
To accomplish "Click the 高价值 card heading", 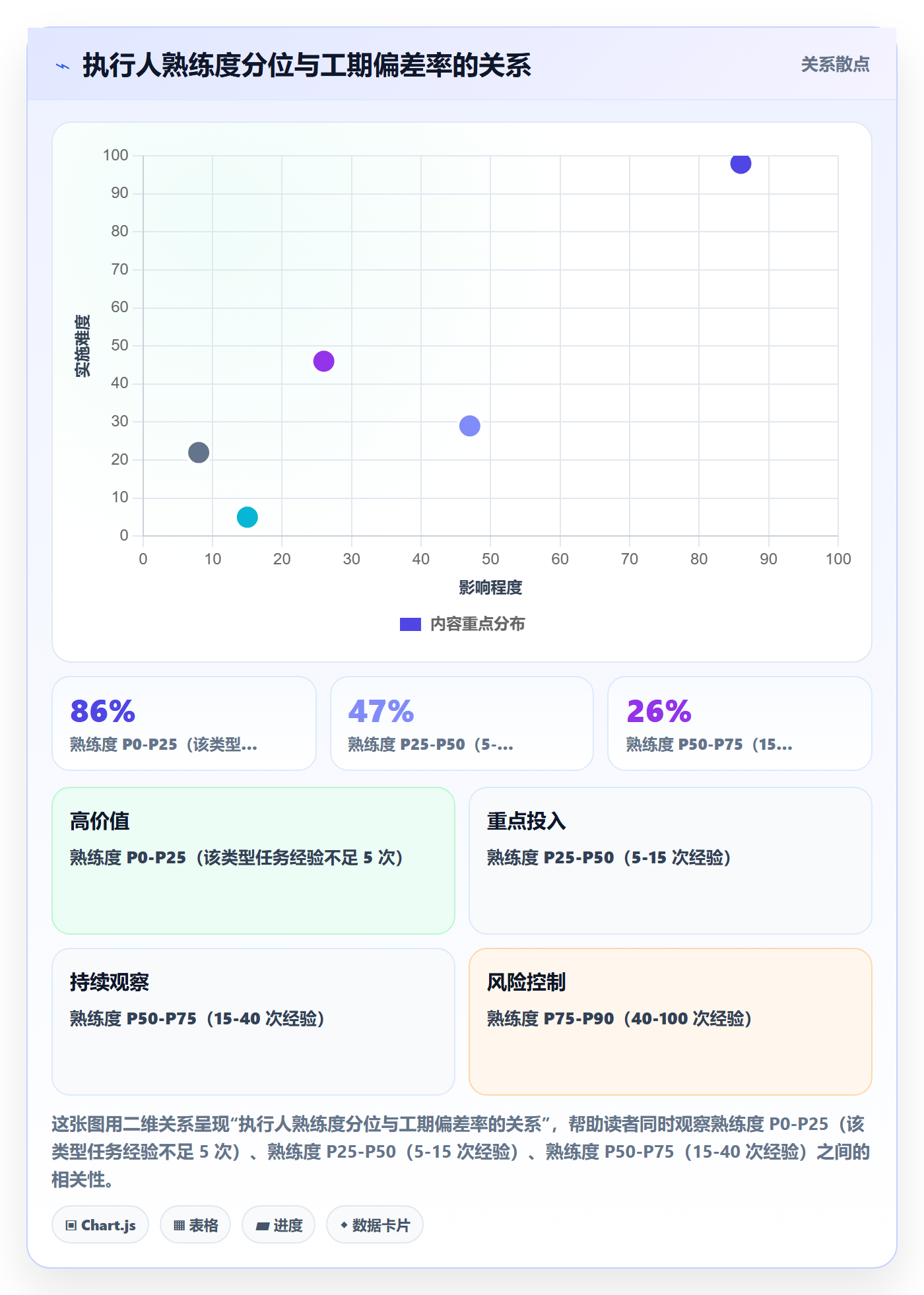I will [x=100, y=821].
